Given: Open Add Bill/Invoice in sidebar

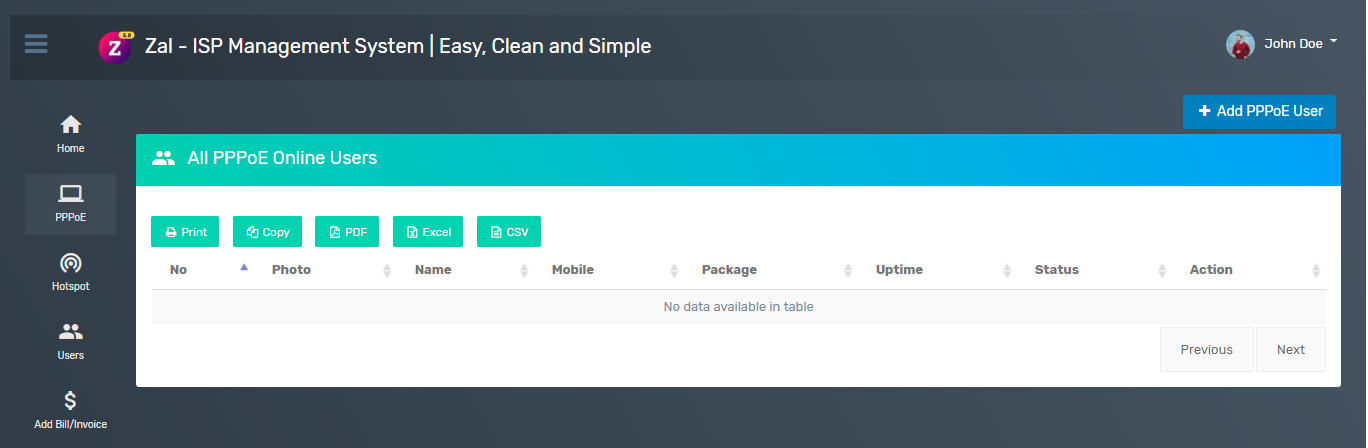Looking at the screenshot, I should (x=70, y=411).
